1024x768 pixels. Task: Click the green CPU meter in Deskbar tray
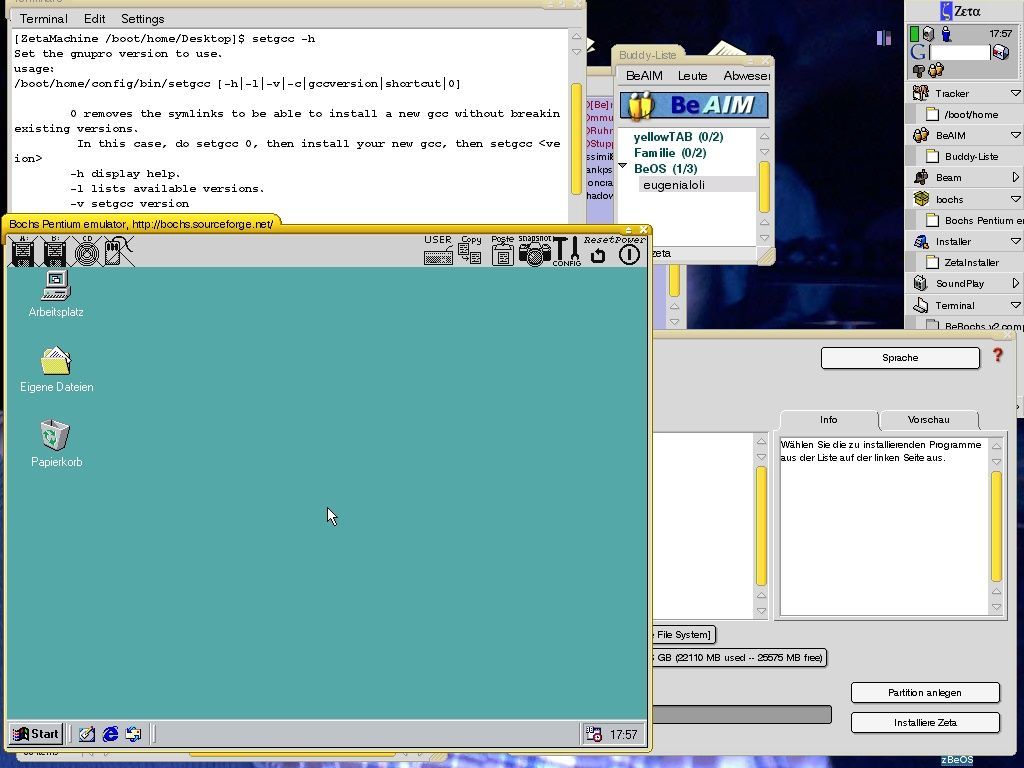point(914,34)
